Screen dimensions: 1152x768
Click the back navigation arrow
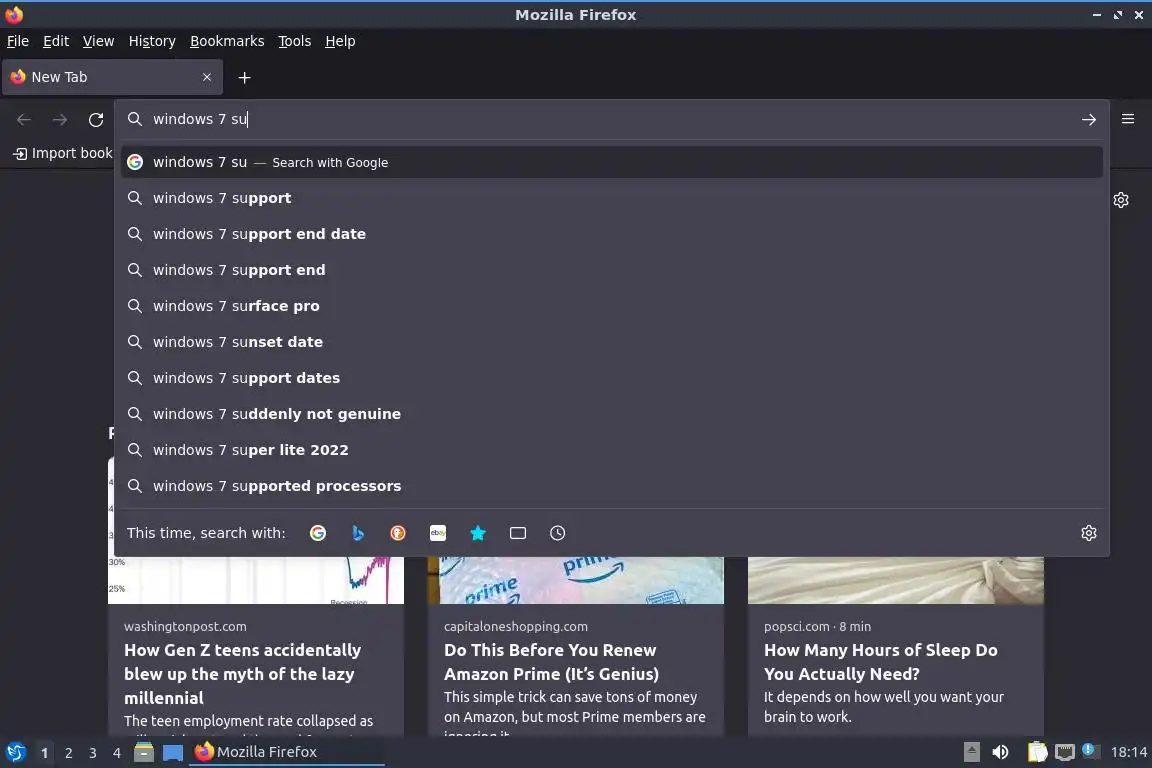pos(24,119)
